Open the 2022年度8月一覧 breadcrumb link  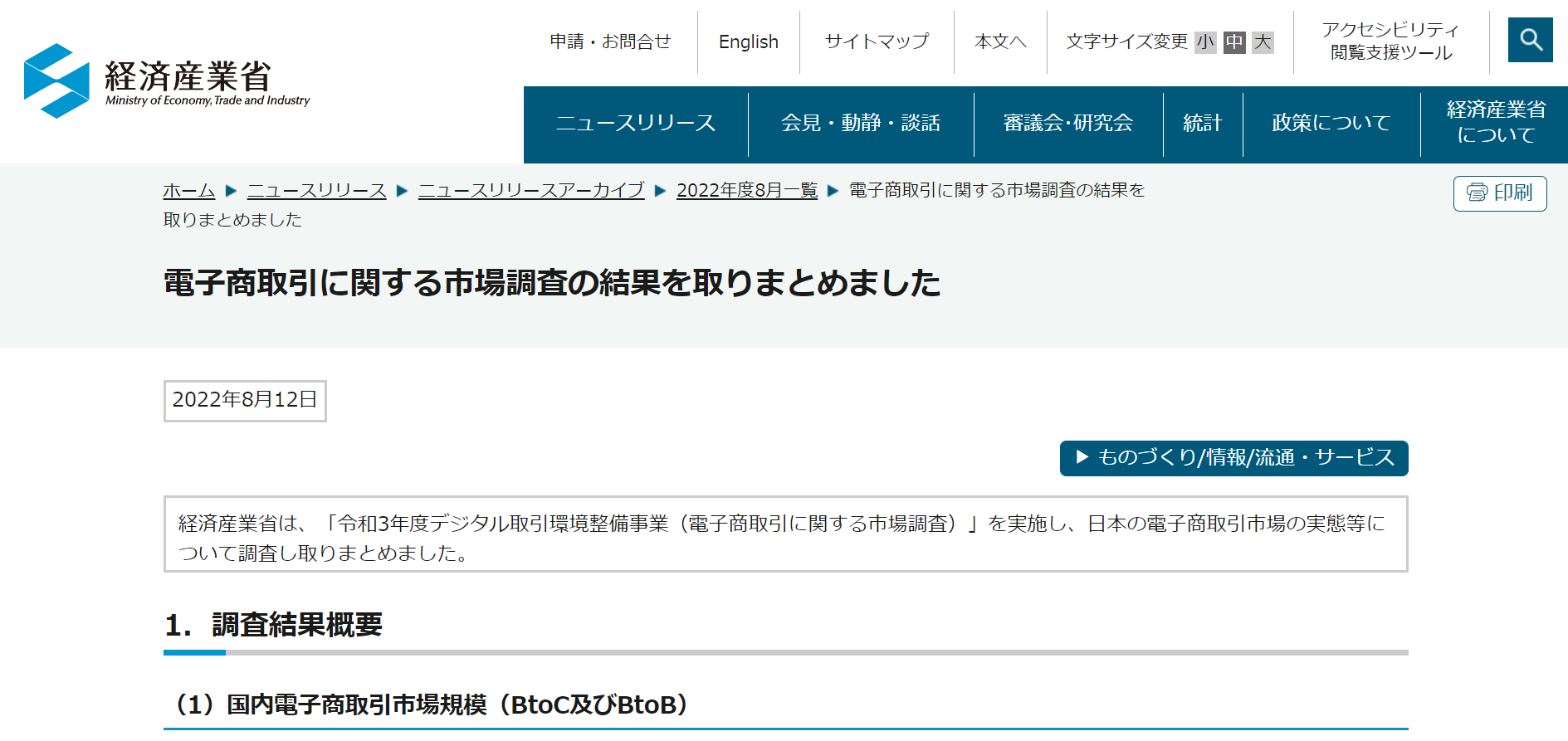tap(746, 191)
